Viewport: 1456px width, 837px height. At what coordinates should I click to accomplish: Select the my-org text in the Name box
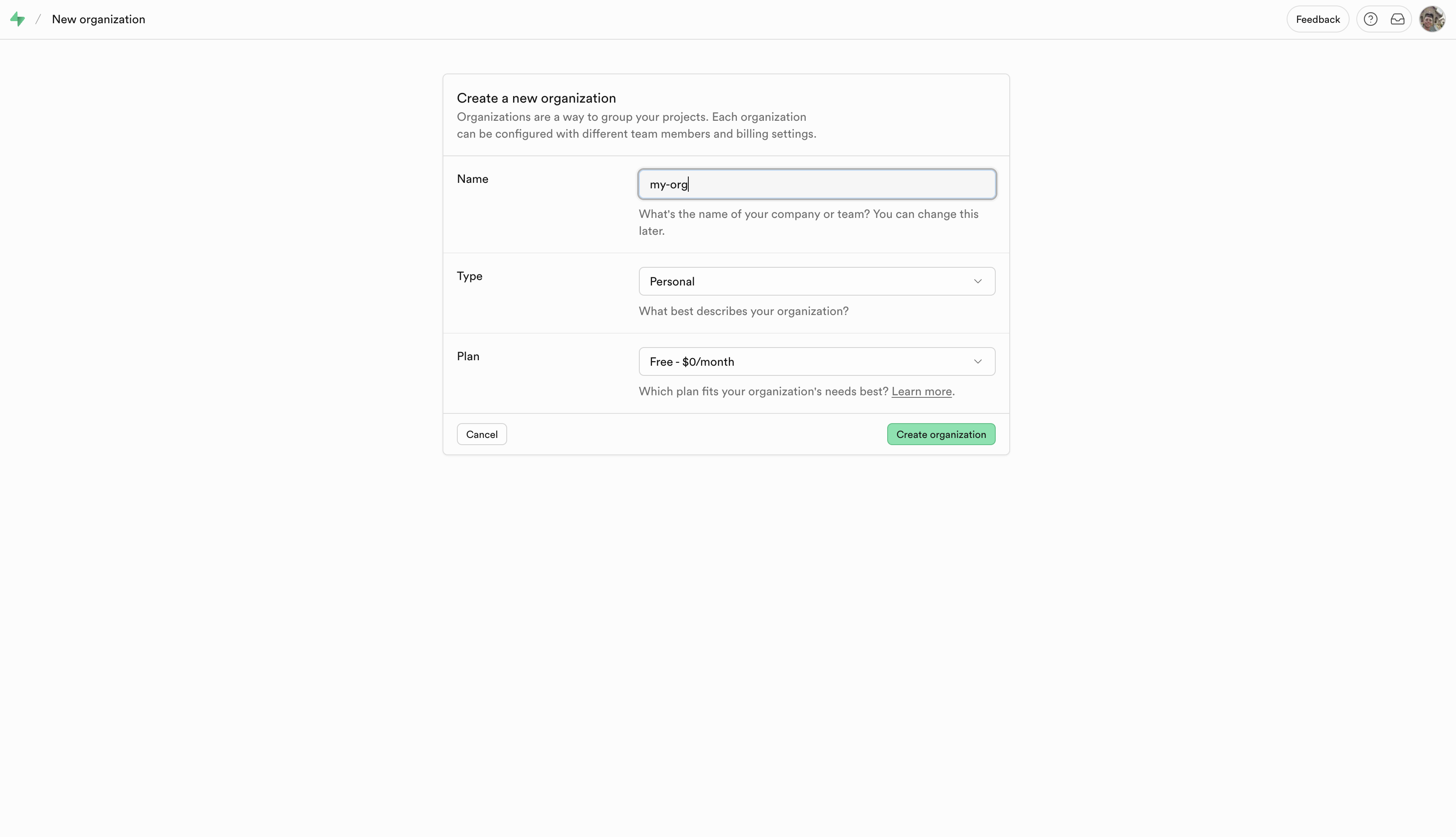click(668, 184)
